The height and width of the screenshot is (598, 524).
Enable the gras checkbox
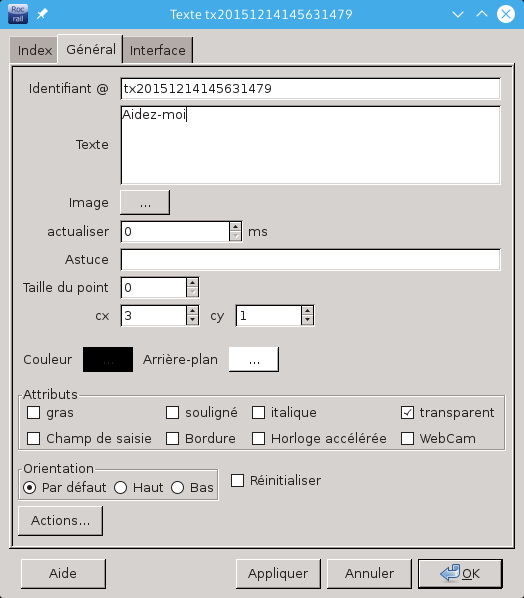coord(34,412)
